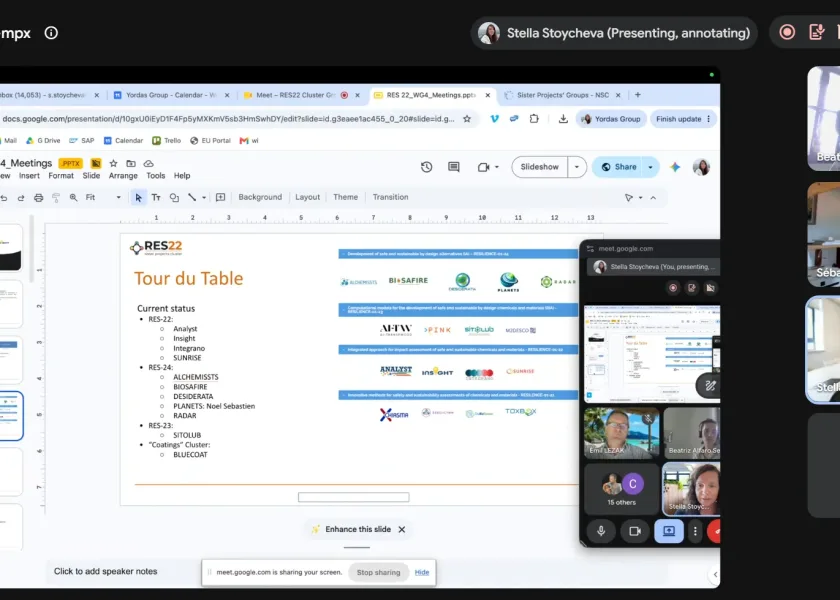Expand the Line tool dropdown arrow

pos(204,198)
